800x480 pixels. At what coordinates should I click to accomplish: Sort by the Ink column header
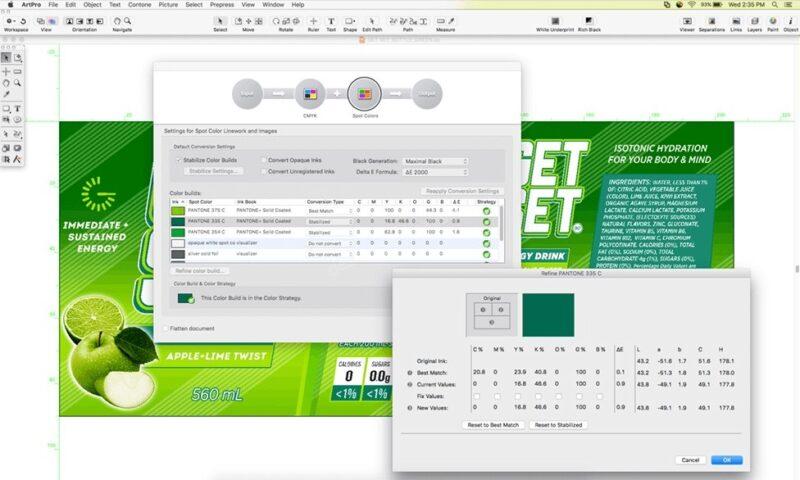tap(178, 202)
